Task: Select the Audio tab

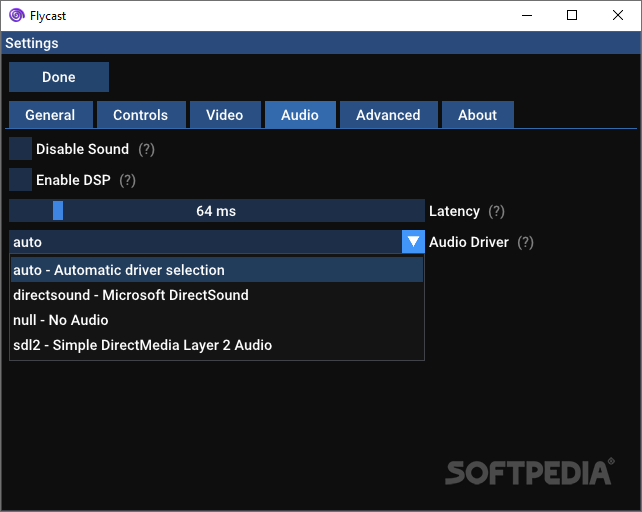Action: click(x=300, y=115)
